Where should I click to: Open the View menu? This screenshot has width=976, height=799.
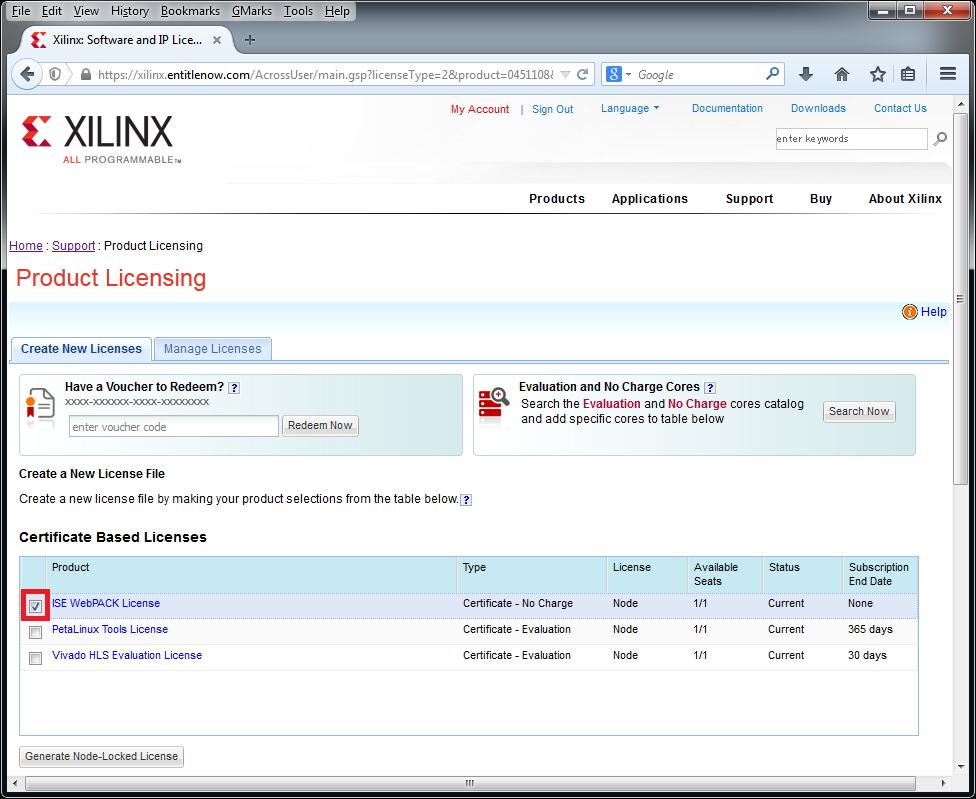click(86, 11)
